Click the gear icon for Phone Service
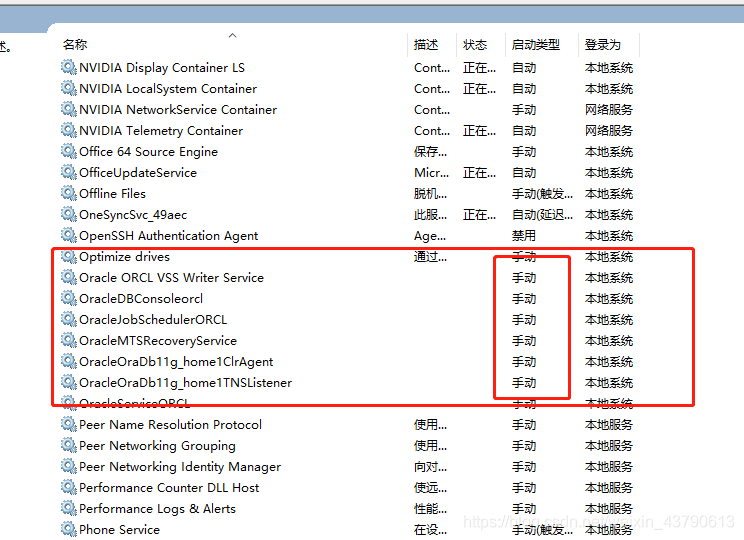Screen dimensions: 744x540 (x=69, y=529)
